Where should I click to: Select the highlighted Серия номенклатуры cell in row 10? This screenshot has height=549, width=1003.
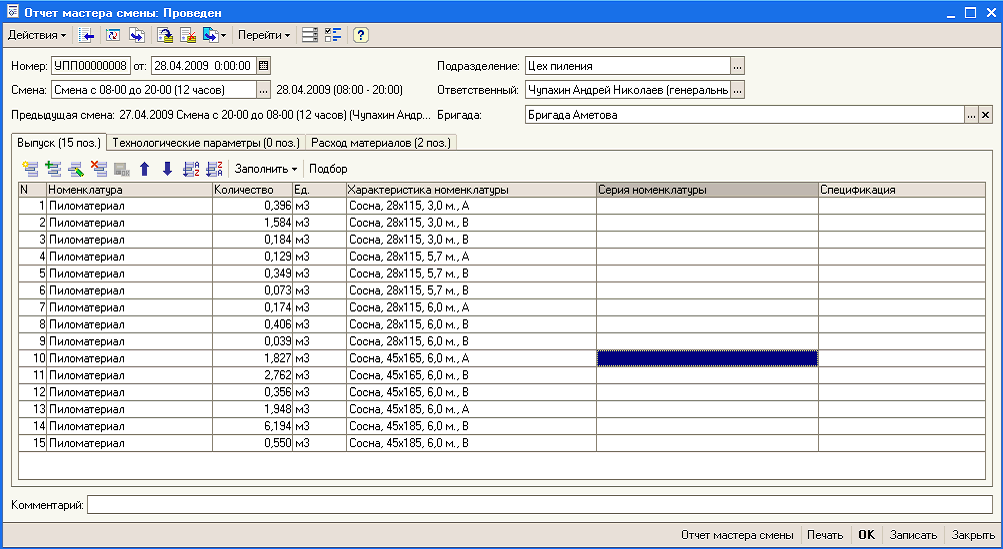click(x=707, y=358)
